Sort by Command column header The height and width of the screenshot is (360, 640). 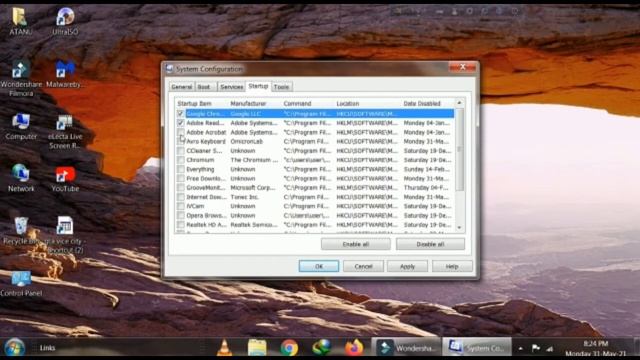click(x=308, y=104)
